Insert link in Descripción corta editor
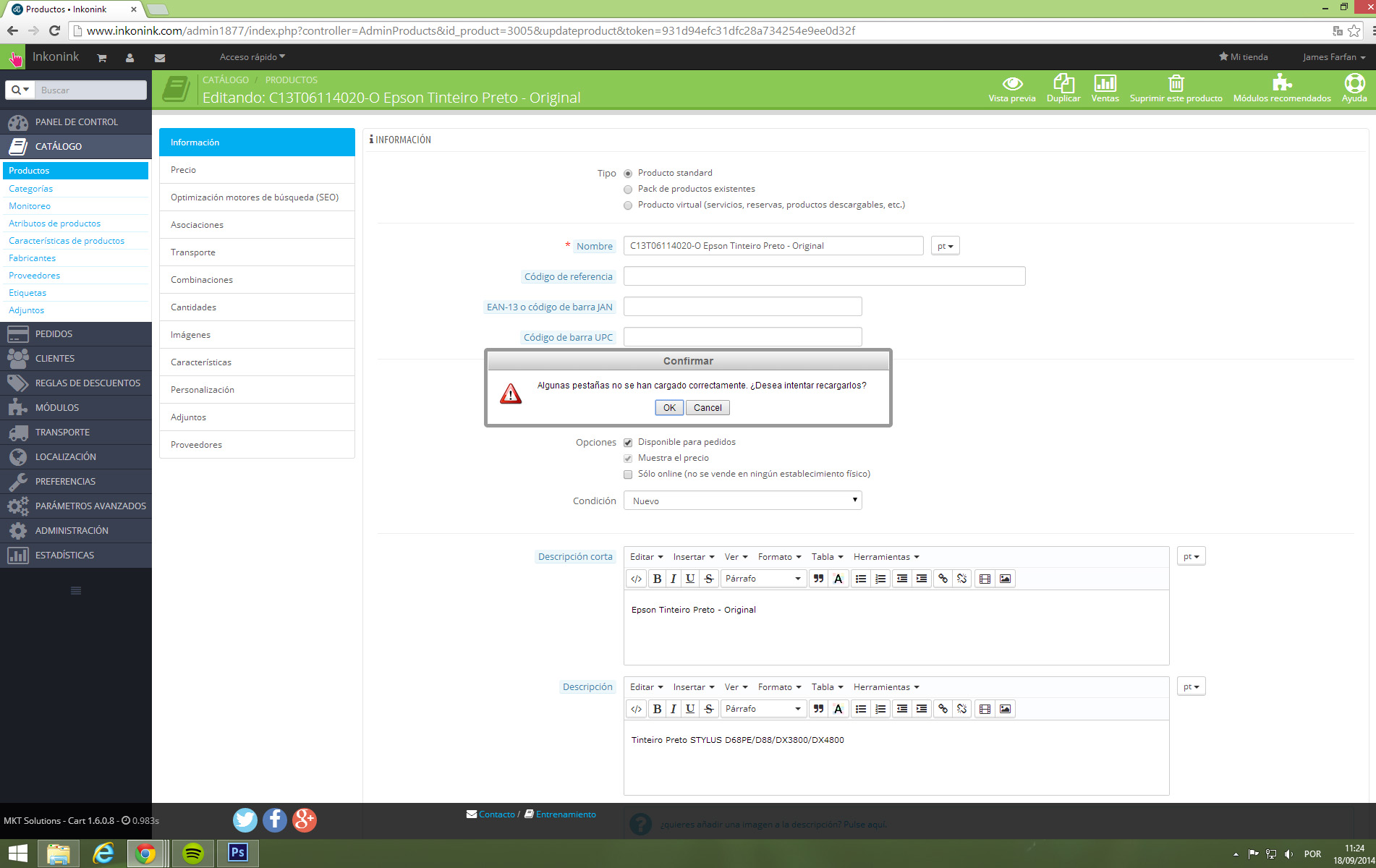 point(943,579)
